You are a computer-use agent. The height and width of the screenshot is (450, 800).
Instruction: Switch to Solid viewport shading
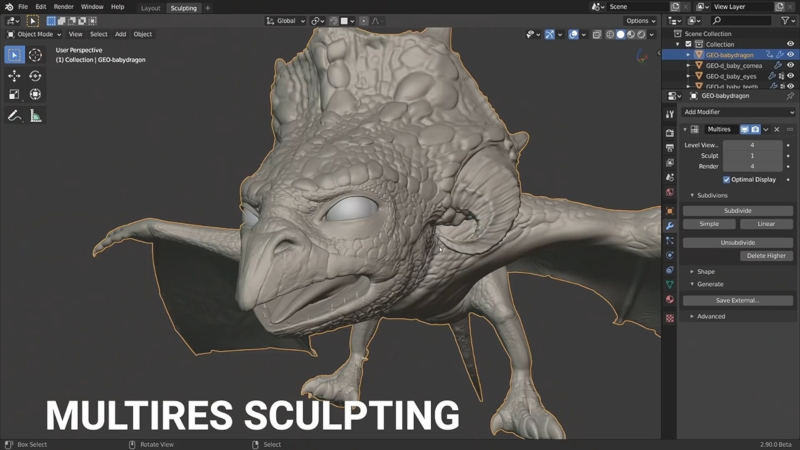620,35
